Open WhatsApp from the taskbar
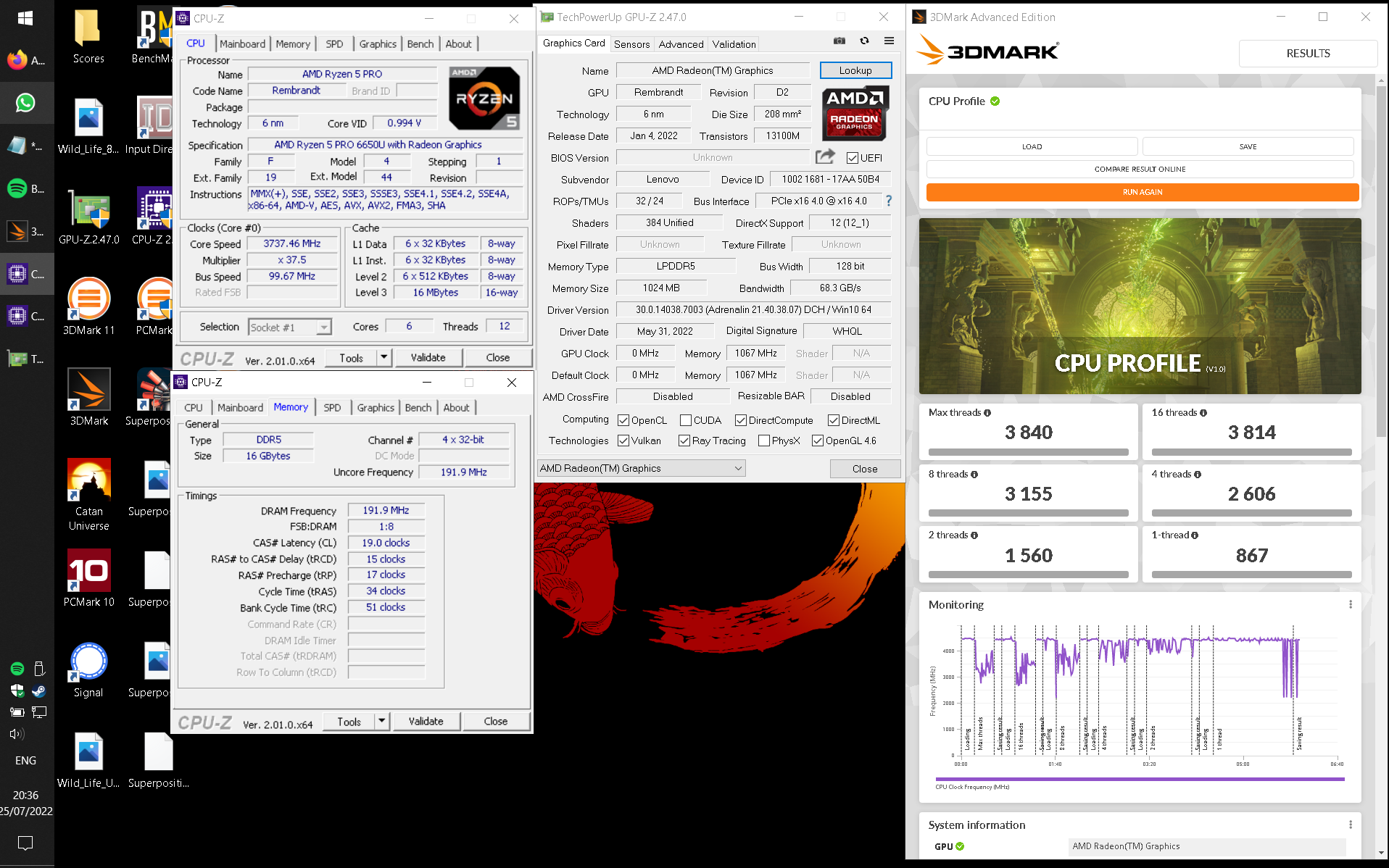 click(x=25, y=103)
